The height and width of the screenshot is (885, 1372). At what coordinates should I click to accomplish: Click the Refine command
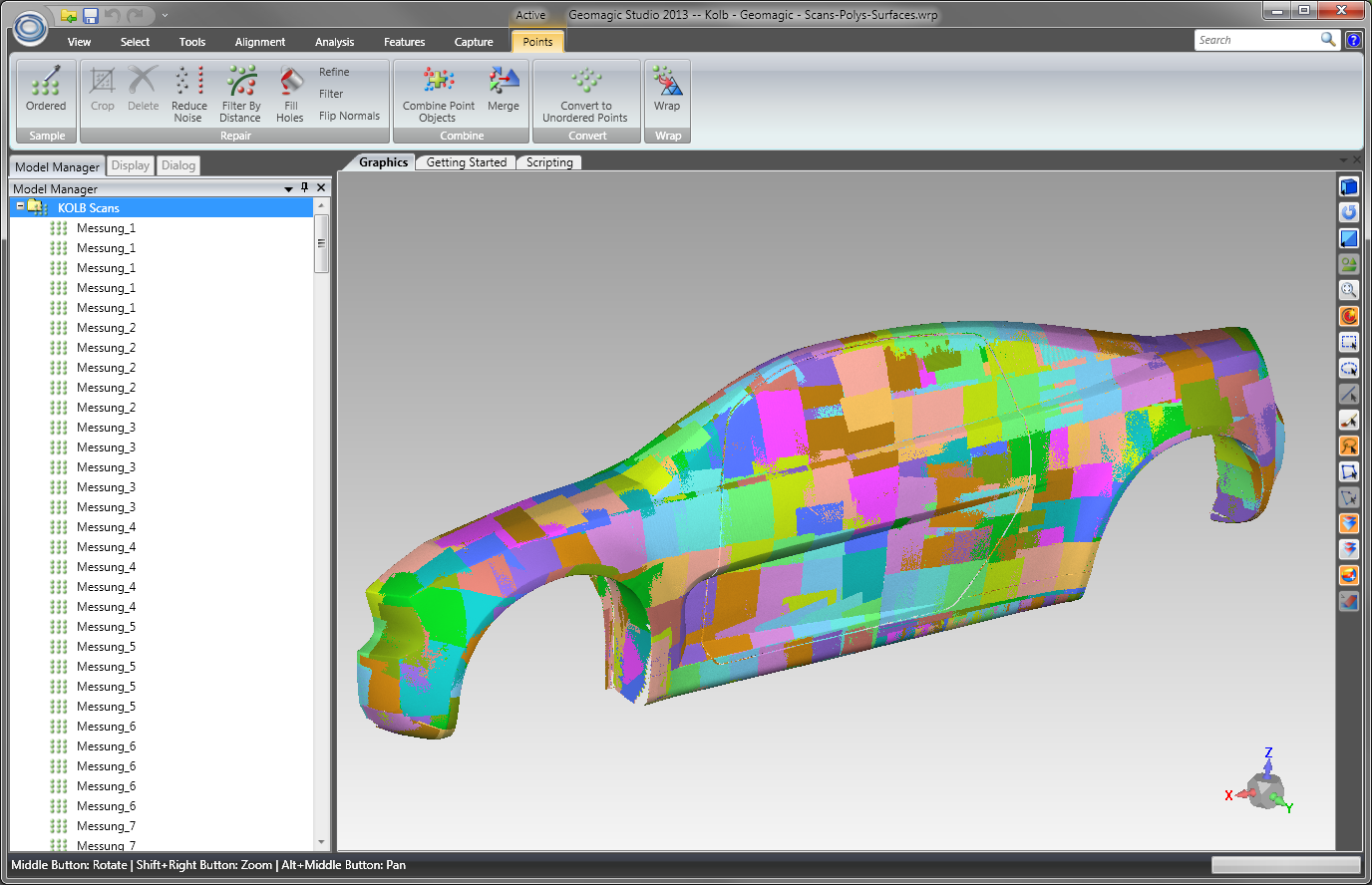tap(334, 72)
